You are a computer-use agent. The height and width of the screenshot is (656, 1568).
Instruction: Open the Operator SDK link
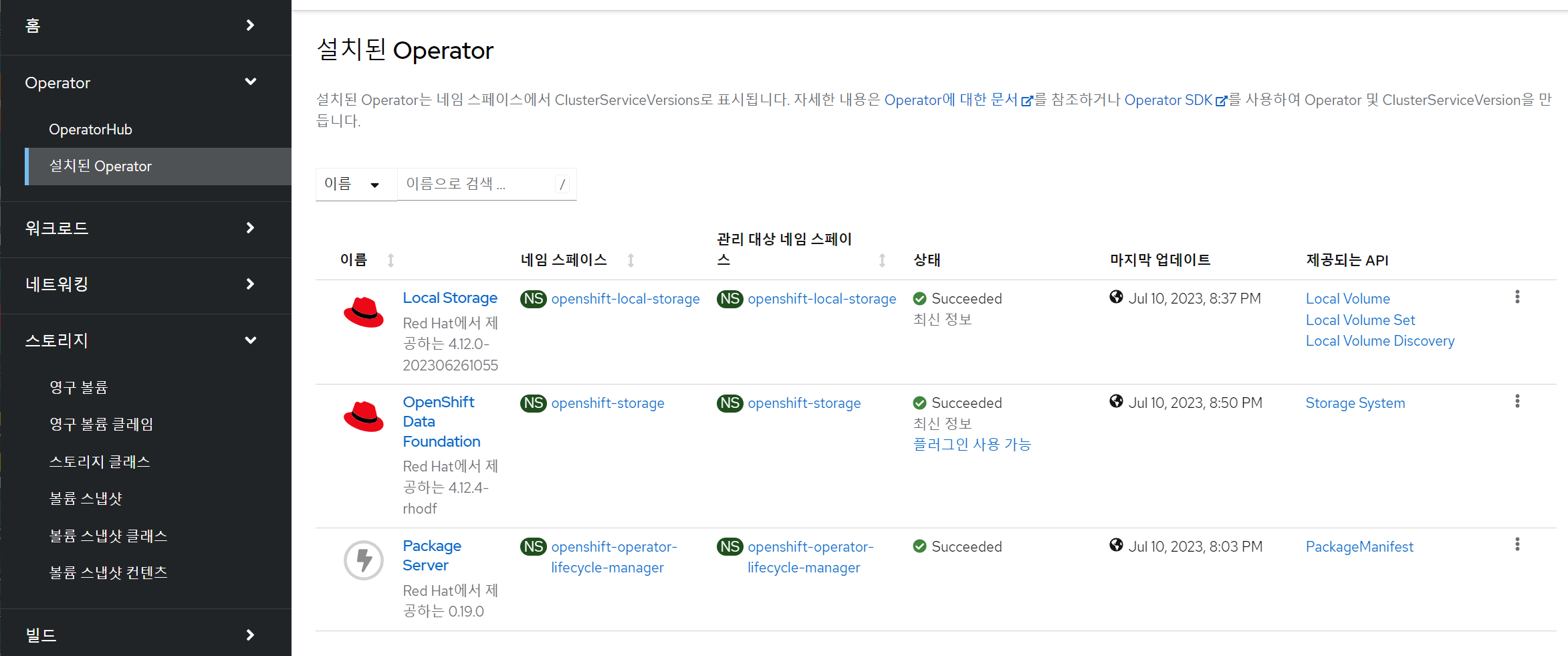pyautogui.click(x=1175, y=100)
